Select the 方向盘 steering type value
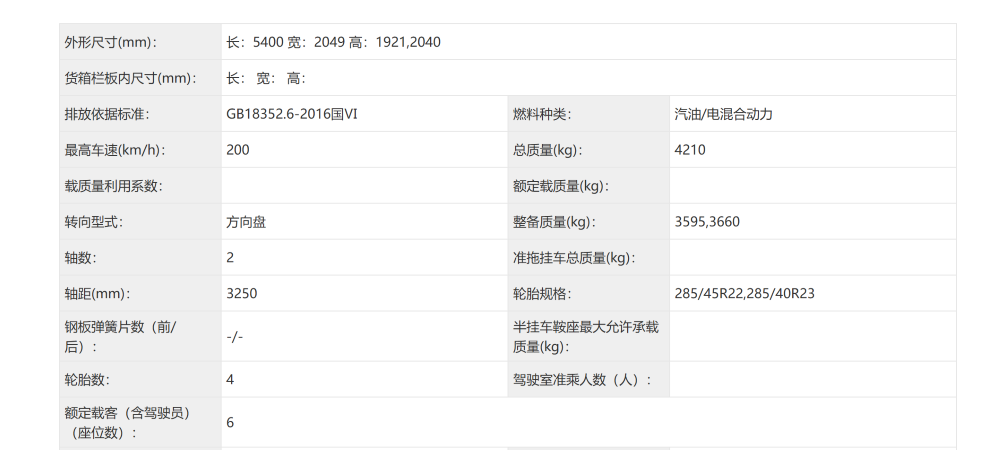The height and width of the screenshot is (450, 1000). pyautogui.click(x=246, y=222)
